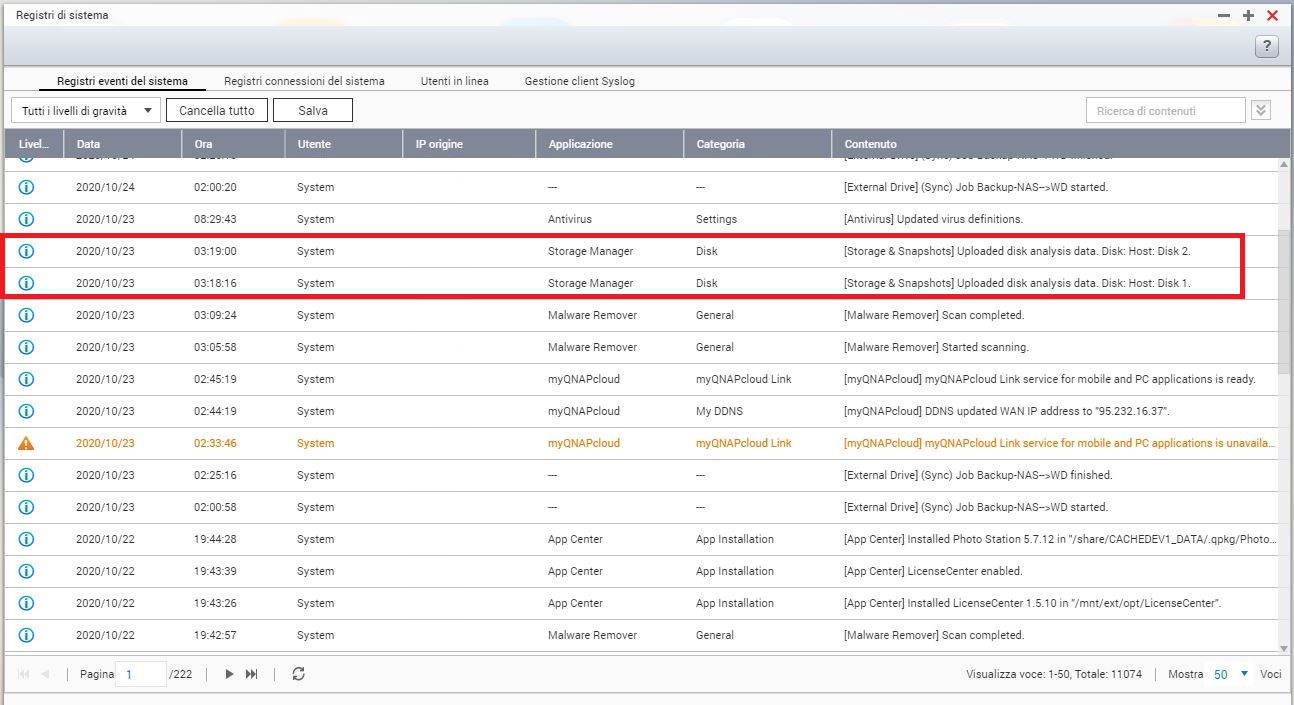
Task: Switch to Registri connessioni del sistema tab
Action: pos(304,81)
